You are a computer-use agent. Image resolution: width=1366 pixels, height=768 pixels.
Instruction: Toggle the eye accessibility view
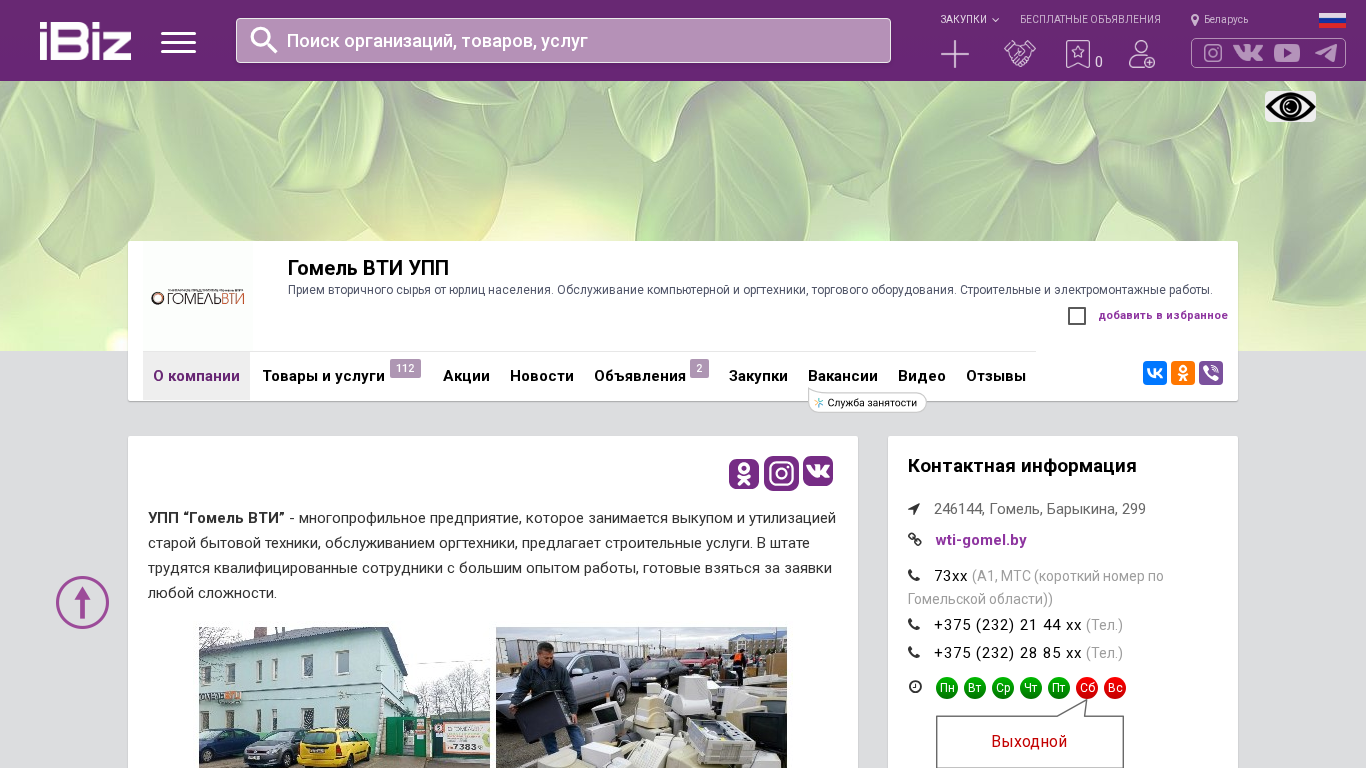point(1290,106)
